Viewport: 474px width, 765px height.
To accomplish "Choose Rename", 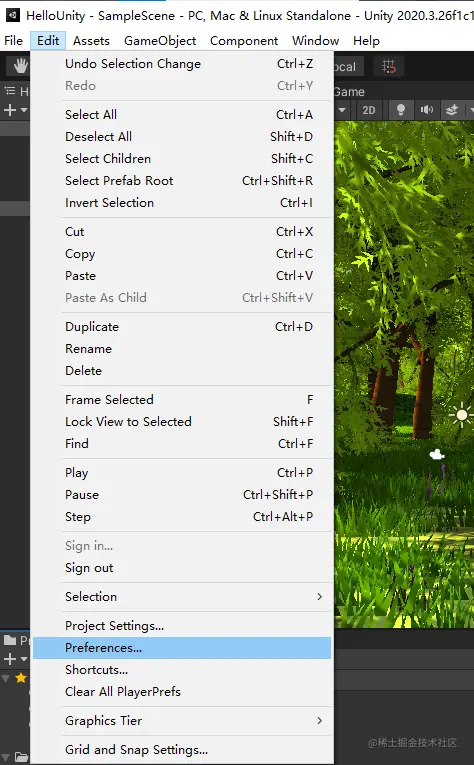I will coord(182,348).
